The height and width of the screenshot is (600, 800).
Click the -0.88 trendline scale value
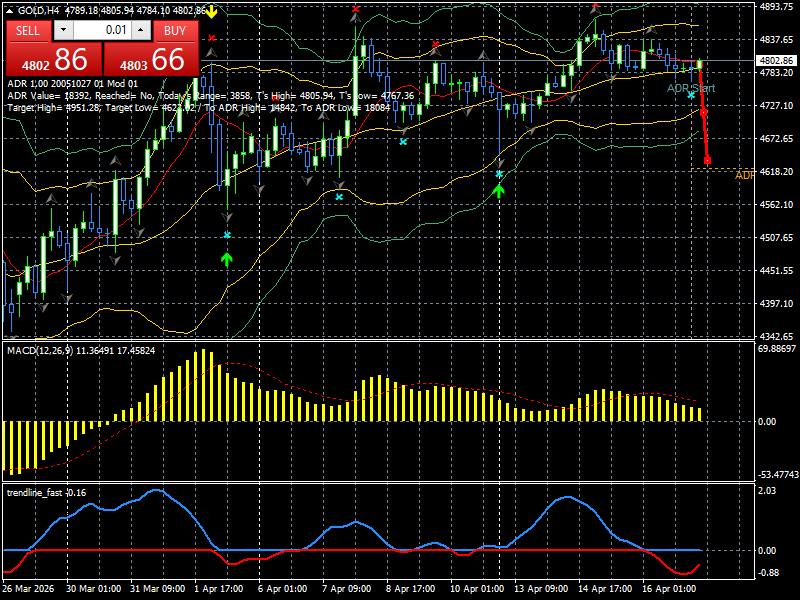(x=768, y=572)
